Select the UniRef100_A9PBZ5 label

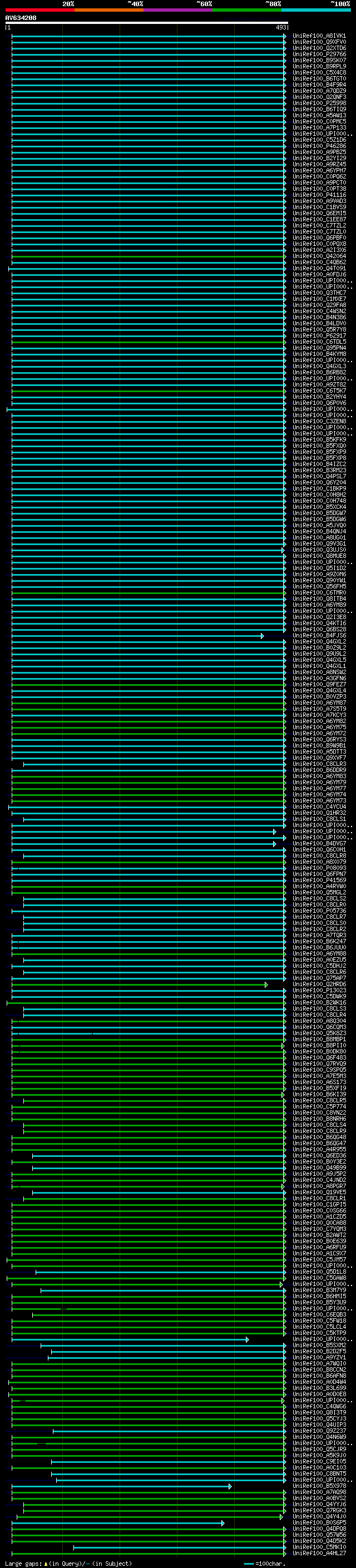[x=319, y=152]
